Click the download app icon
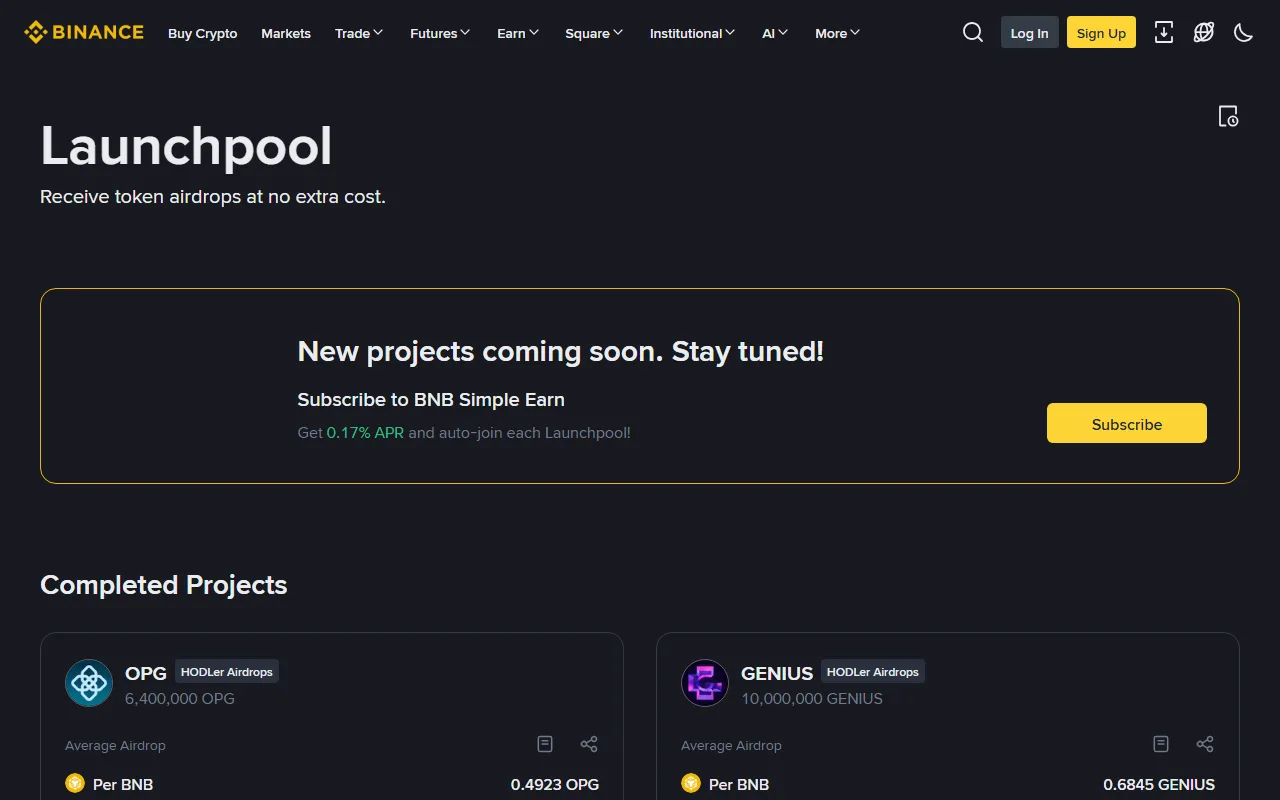The image size is (1280, 800). [1164, 33]
